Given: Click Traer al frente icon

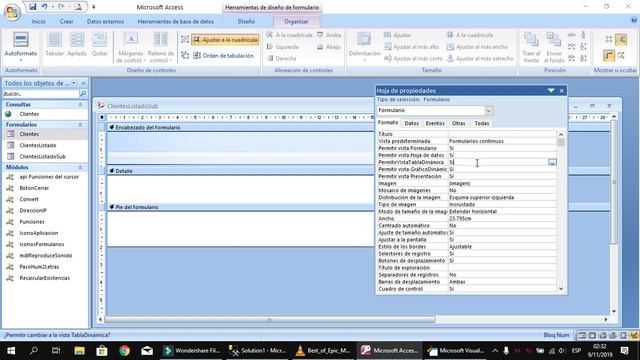Looking at the screenshot, I should coord(531,47).
